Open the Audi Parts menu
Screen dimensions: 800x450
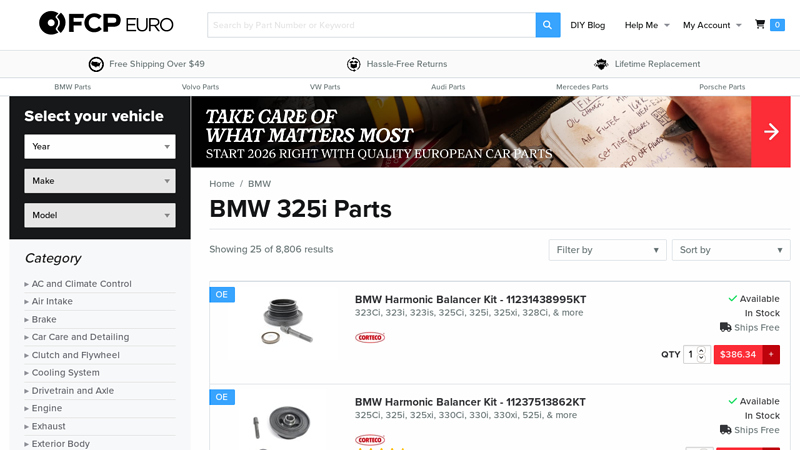point(448,87)
